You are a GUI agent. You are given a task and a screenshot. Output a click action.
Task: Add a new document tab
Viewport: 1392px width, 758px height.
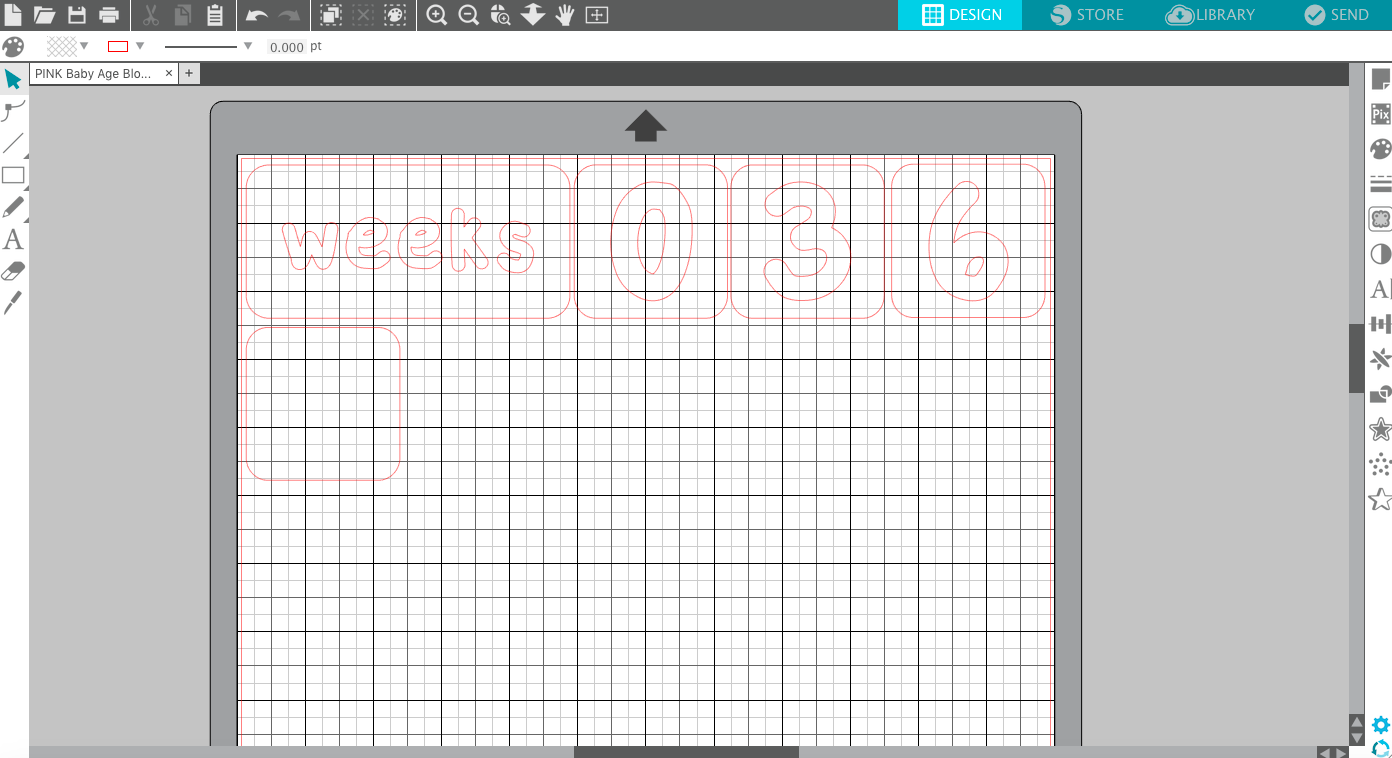(x=189, y=73)
